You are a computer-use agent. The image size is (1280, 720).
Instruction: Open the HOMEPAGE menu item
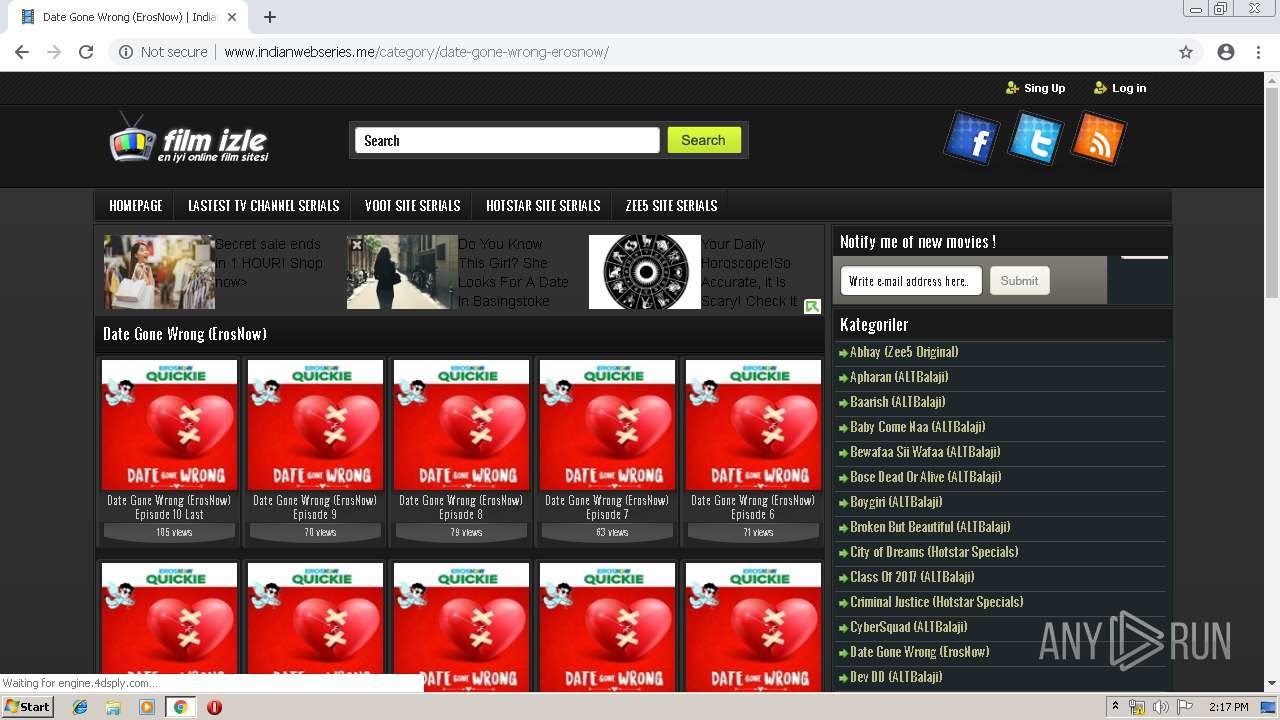[136, 205]
